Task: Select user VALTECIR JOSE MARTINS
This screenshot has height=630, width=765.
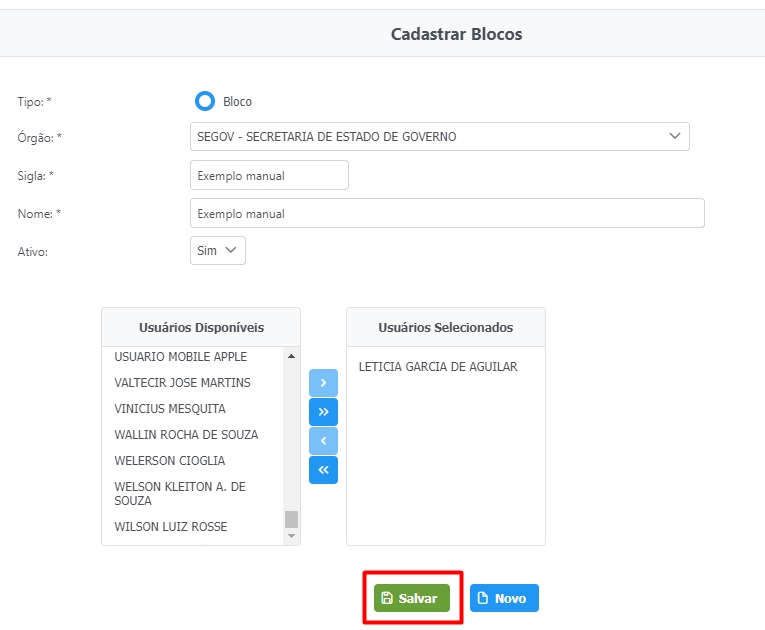Action: coord(183,383)
